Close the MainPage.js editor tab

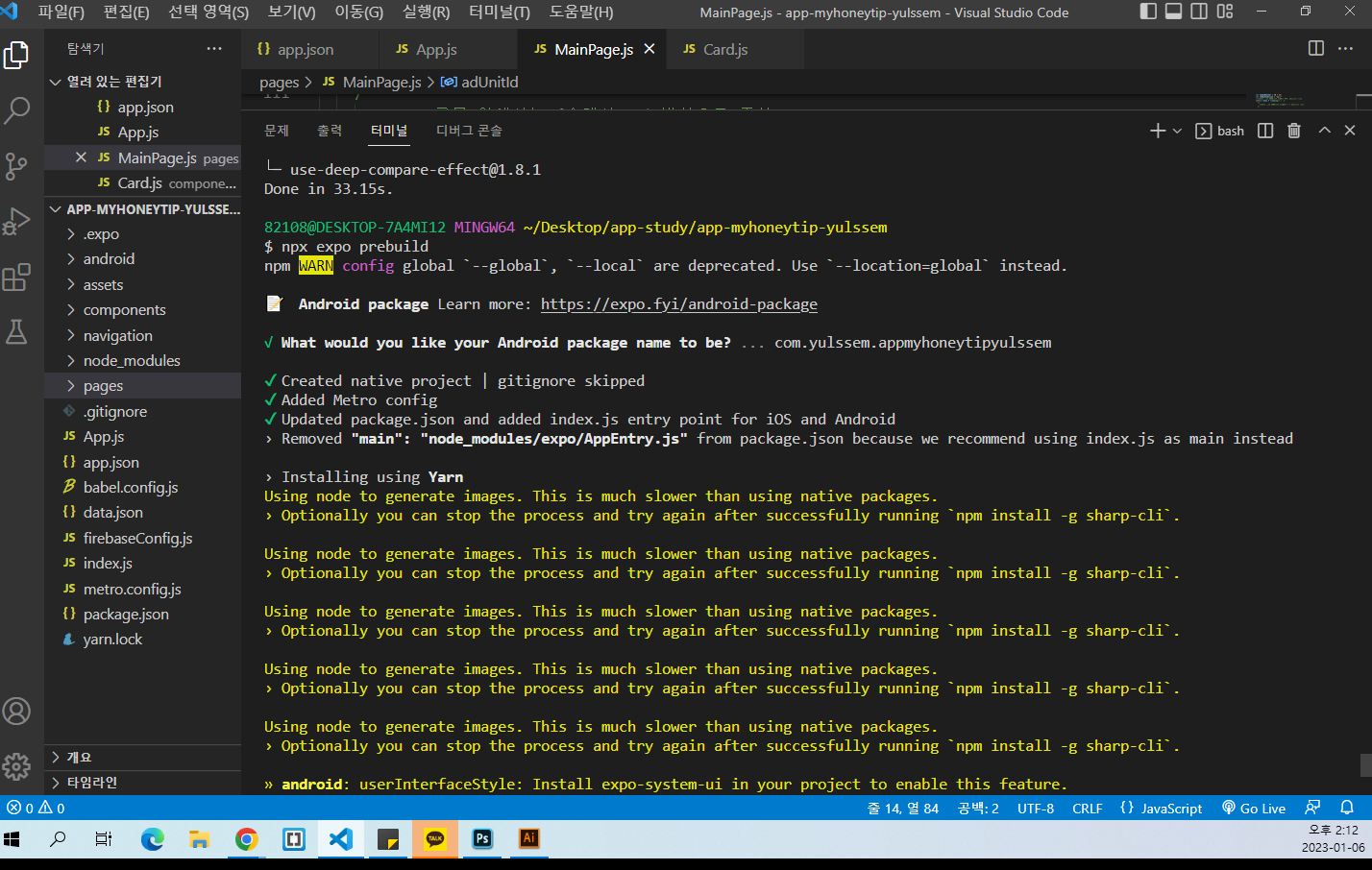click(649, 49)
